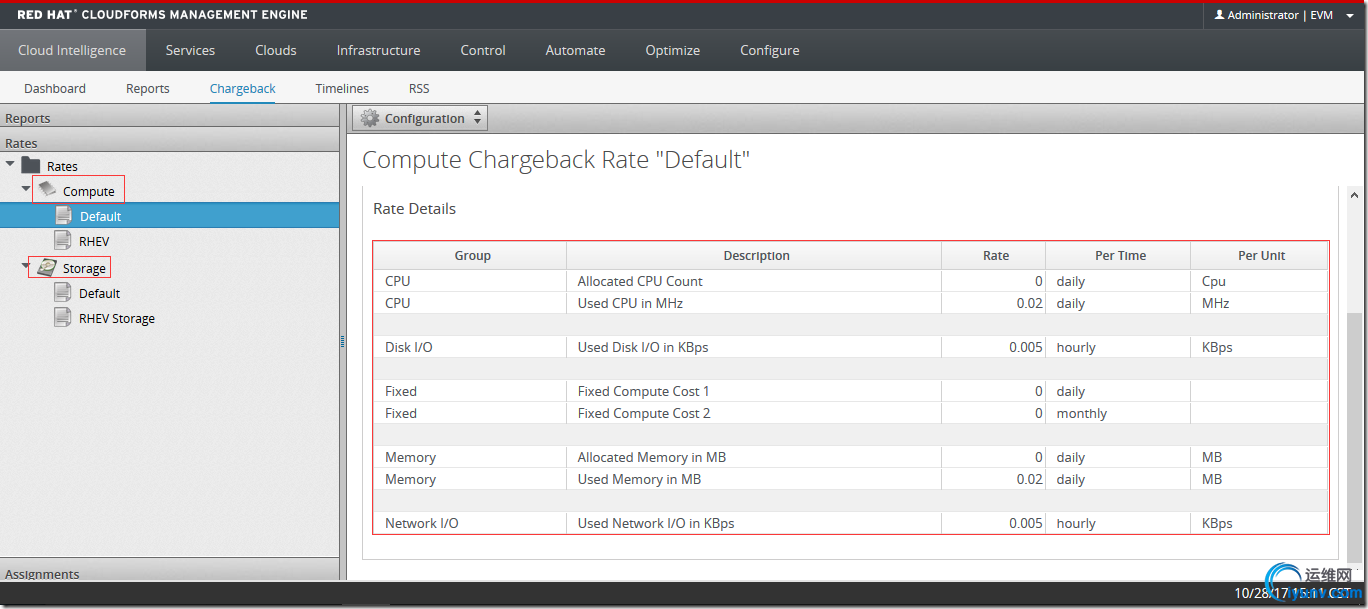Collapse the Rates root tree node
The width and height of the screenshot is (1368, 609).
tap(10, 164)
